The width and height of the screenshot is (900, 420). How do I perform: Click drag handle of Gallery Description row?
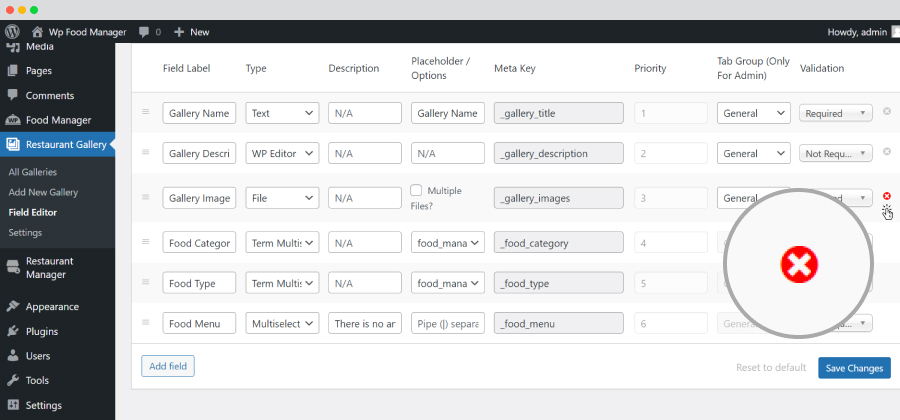click(x=146, y=151)
